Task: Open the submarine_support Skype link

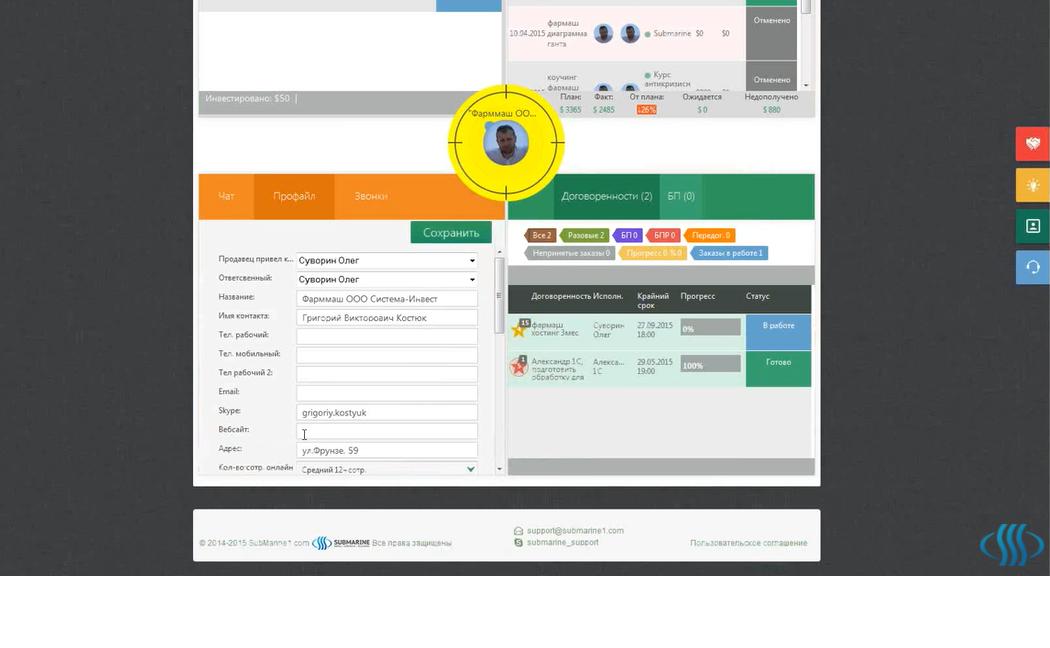Action: [x=562, y=542]
